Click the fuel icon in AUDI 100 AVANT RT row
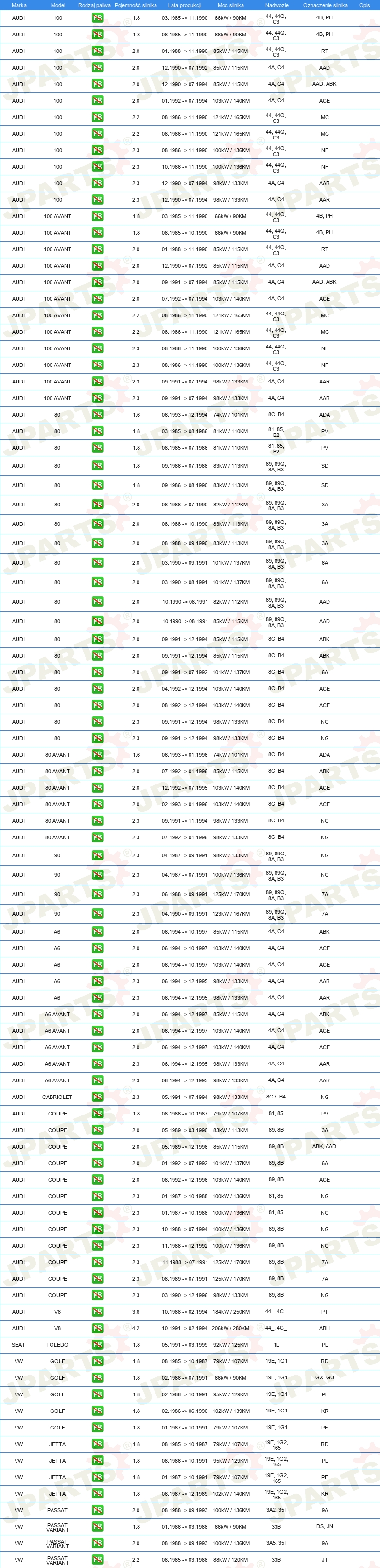The height and width of the screenshot is (1568, 380). pos(98,249)
